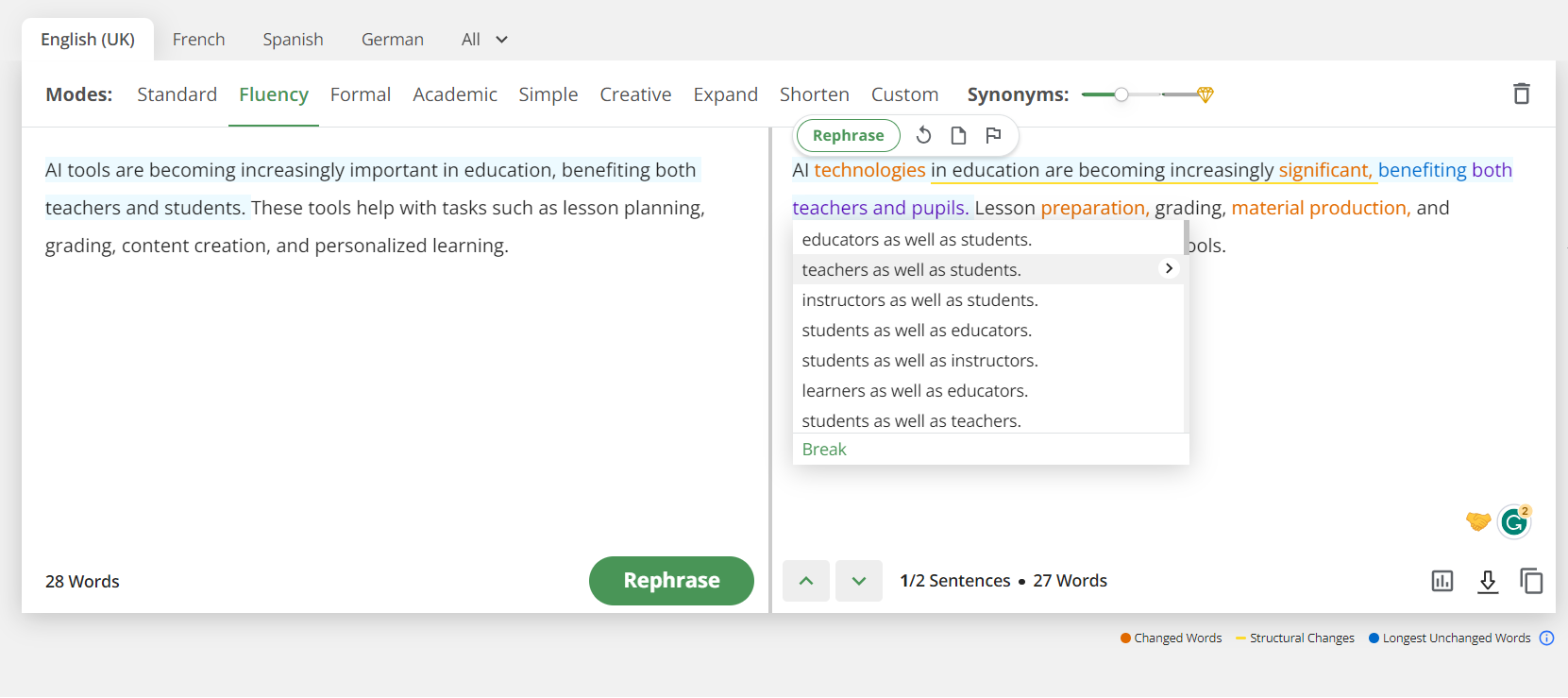Go to previous sentence with up chevron
Screen dimensions: 1568x698
point(806,581)
